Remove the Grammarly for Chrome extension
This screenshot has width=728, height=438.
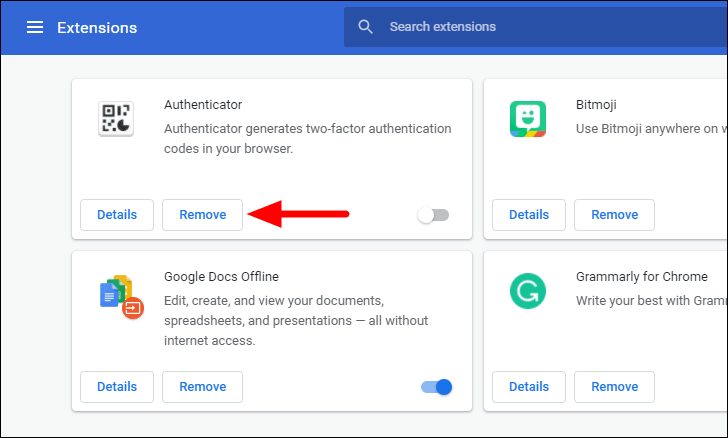coord(614,387)
